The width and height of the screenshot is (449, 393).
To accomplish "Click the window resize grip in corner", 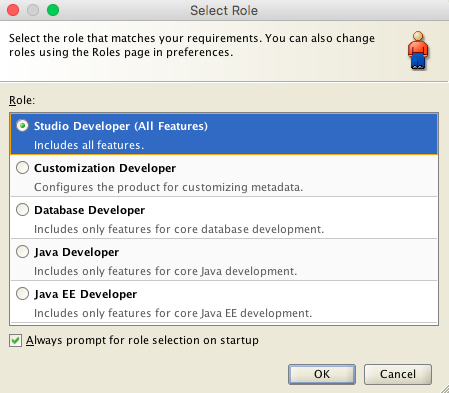I will (x=445, y=389).
